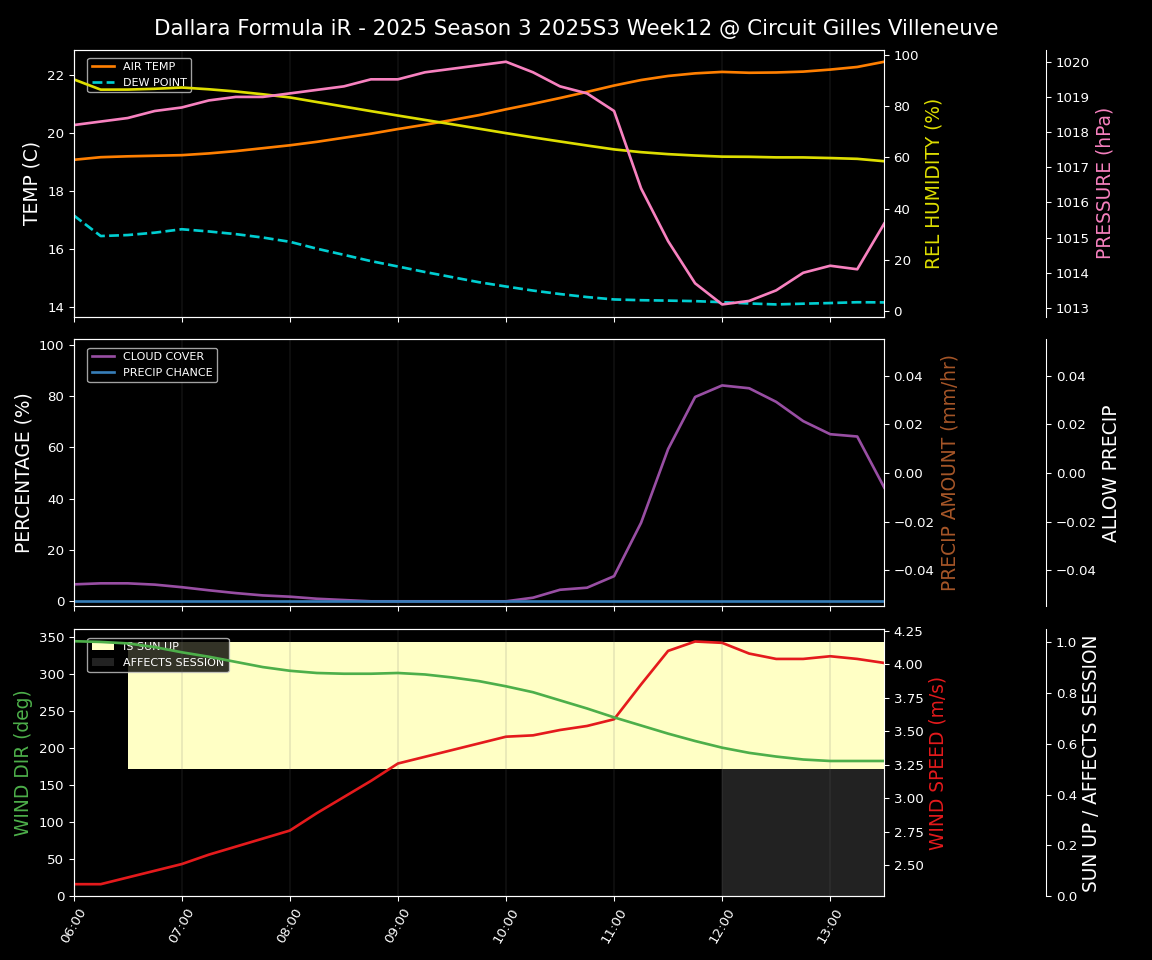Click the REL HUMIDITY (%) axis label
Image resolution: width=1152 pixels, height=960 pixels.
pyautogui.click(x=932, y=184)
